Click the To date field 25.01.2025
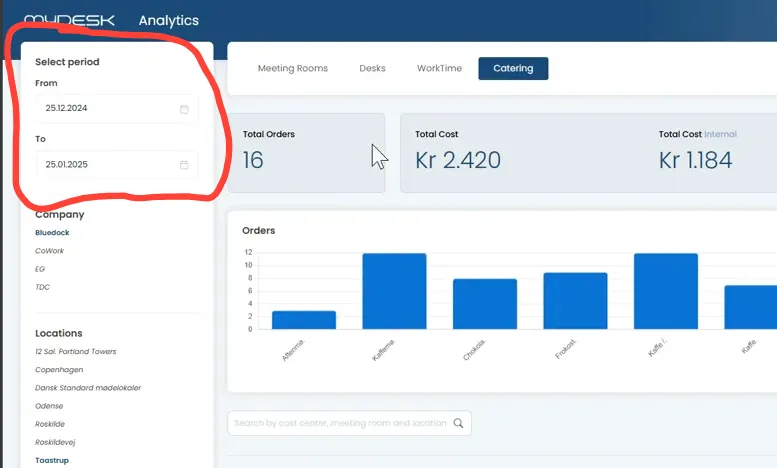Viewport: 777px width, 468px height. [117, 165]
